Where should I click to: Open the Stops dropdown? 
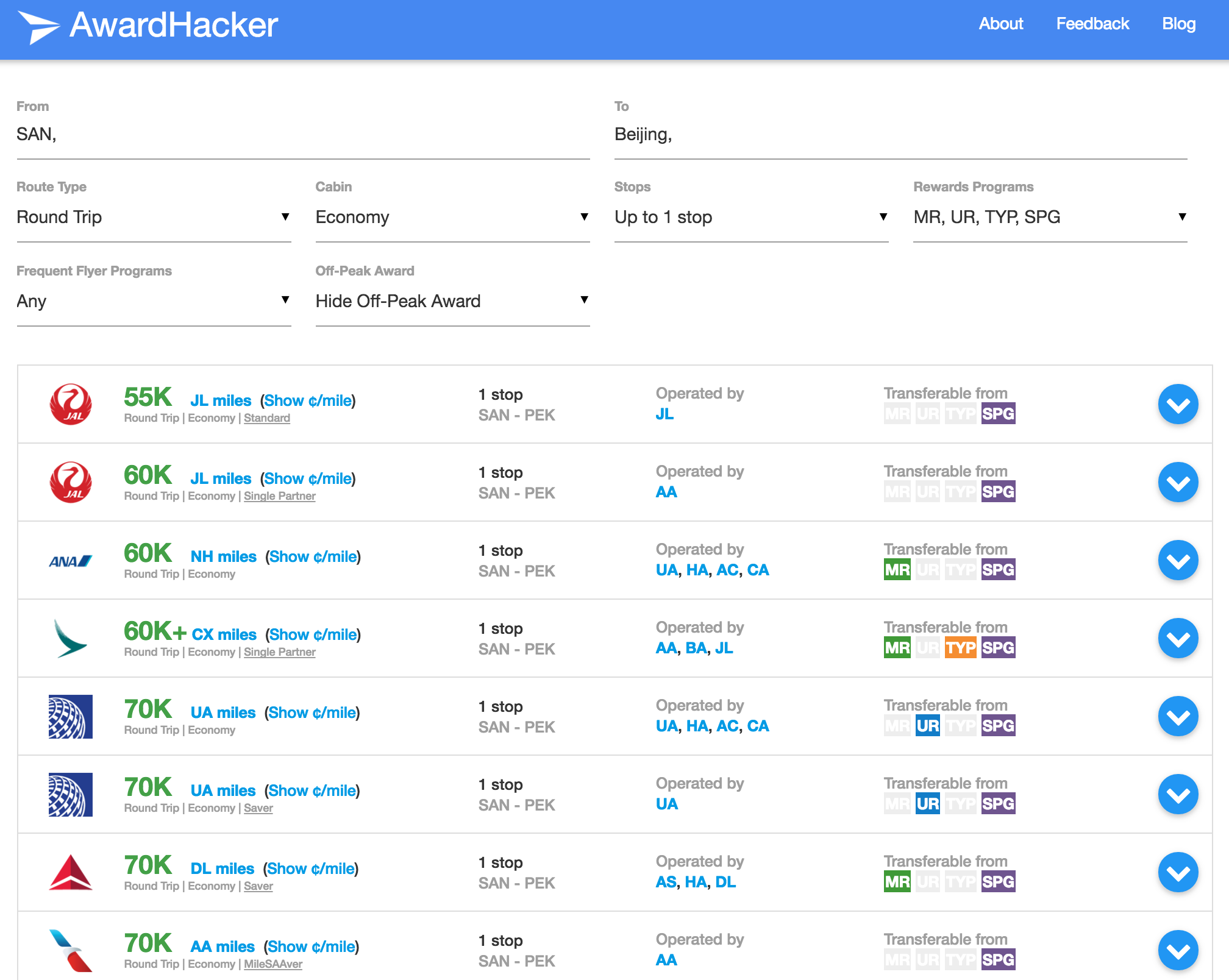(x=751, y=218)
